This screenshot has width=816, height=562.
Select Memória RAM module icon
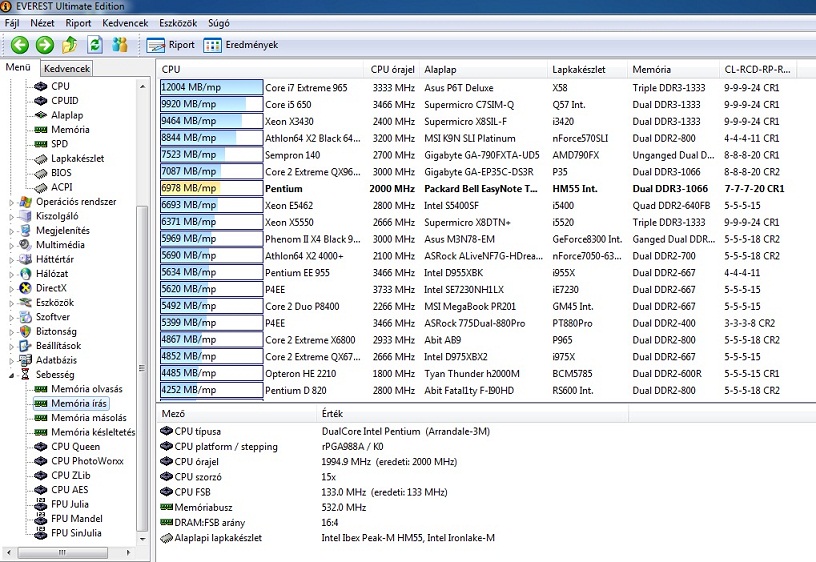(41, 130)
